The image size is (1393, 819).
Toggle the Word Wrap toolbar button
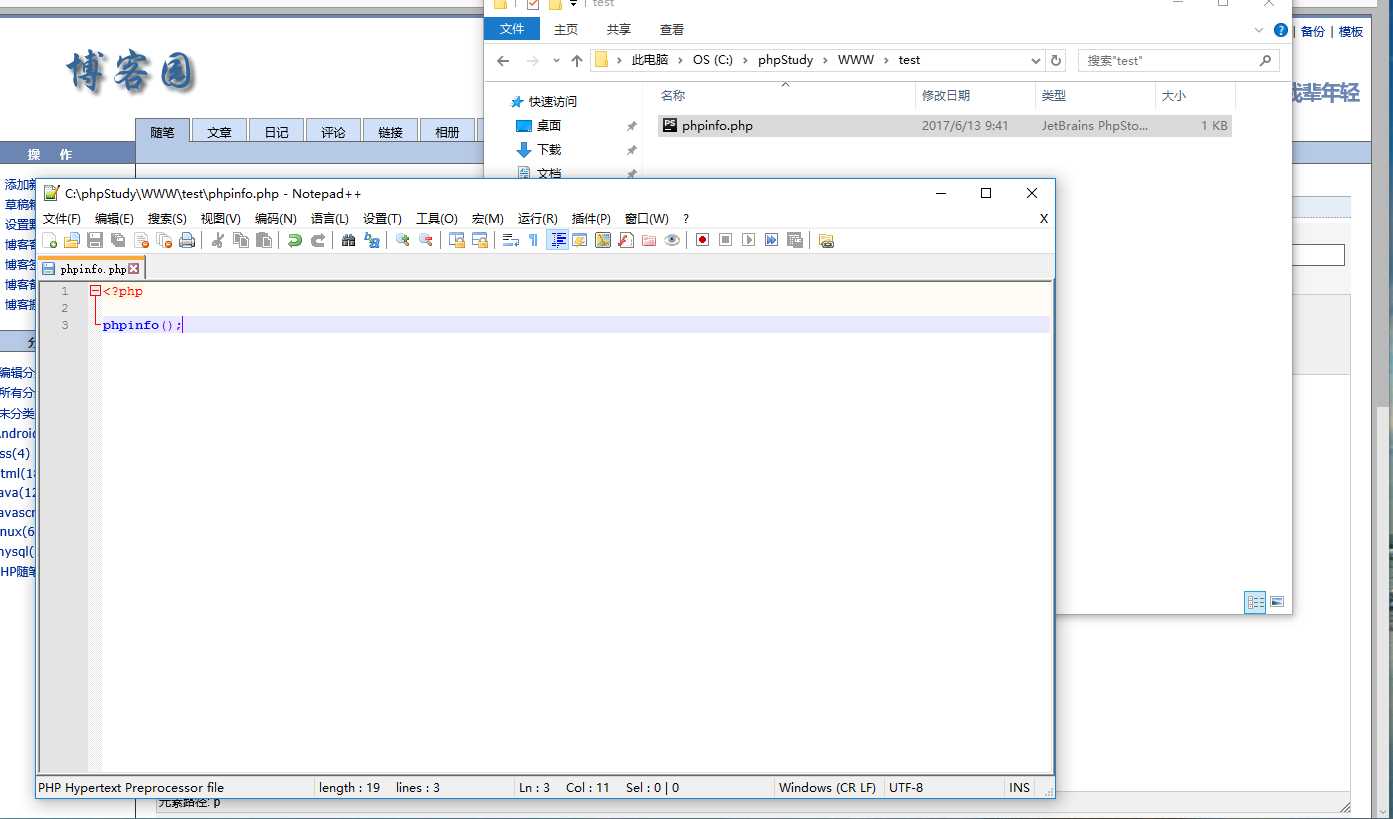(510, 240)
